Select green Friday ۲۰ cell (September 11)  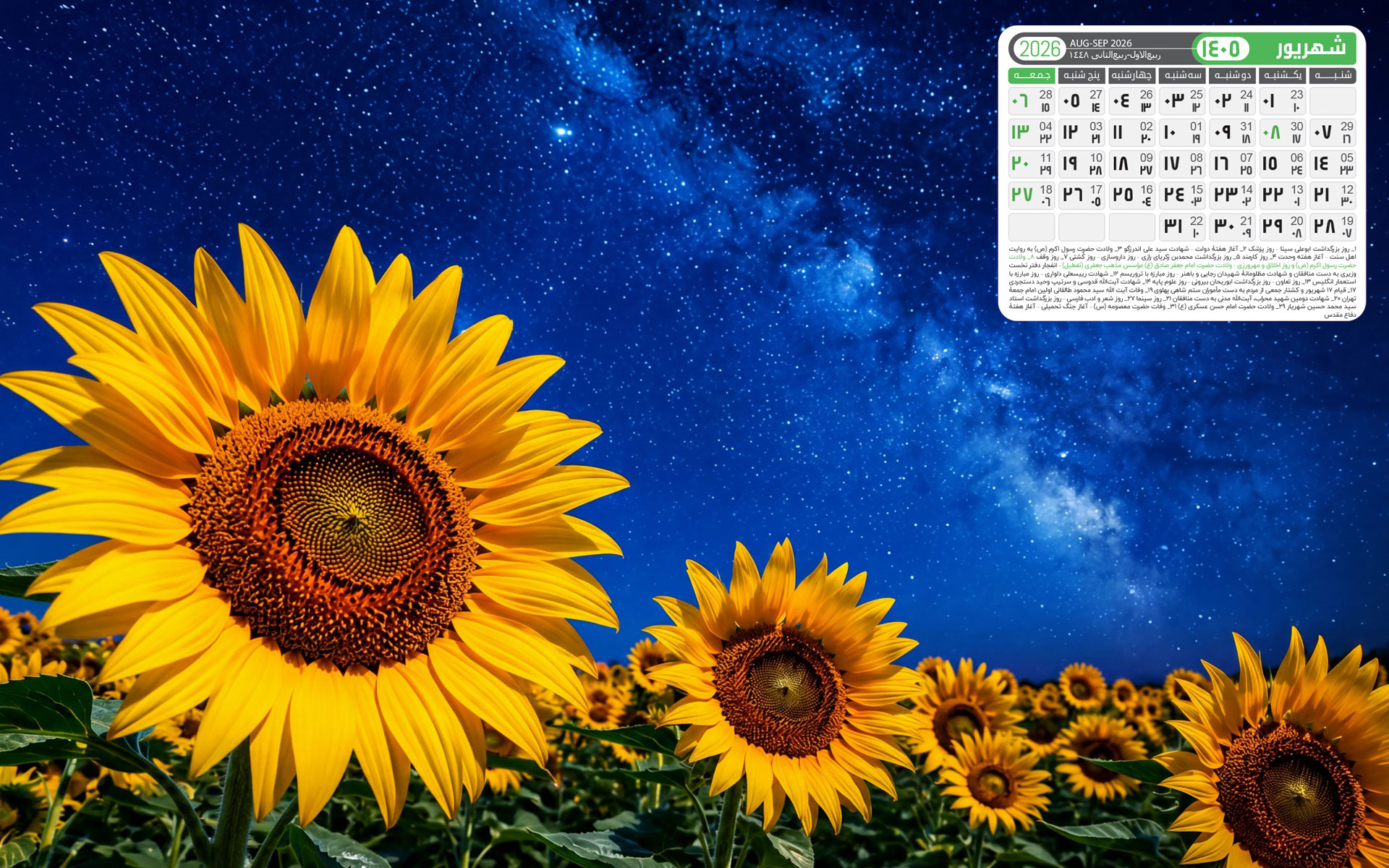pos(1032,164)
